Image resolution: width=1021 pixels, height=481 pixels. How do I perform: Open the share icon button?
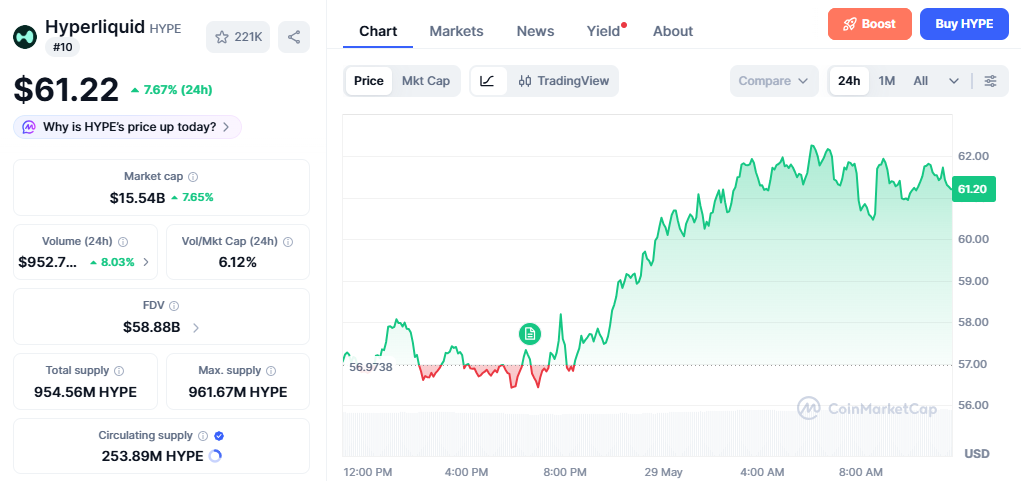click(294, 37)
